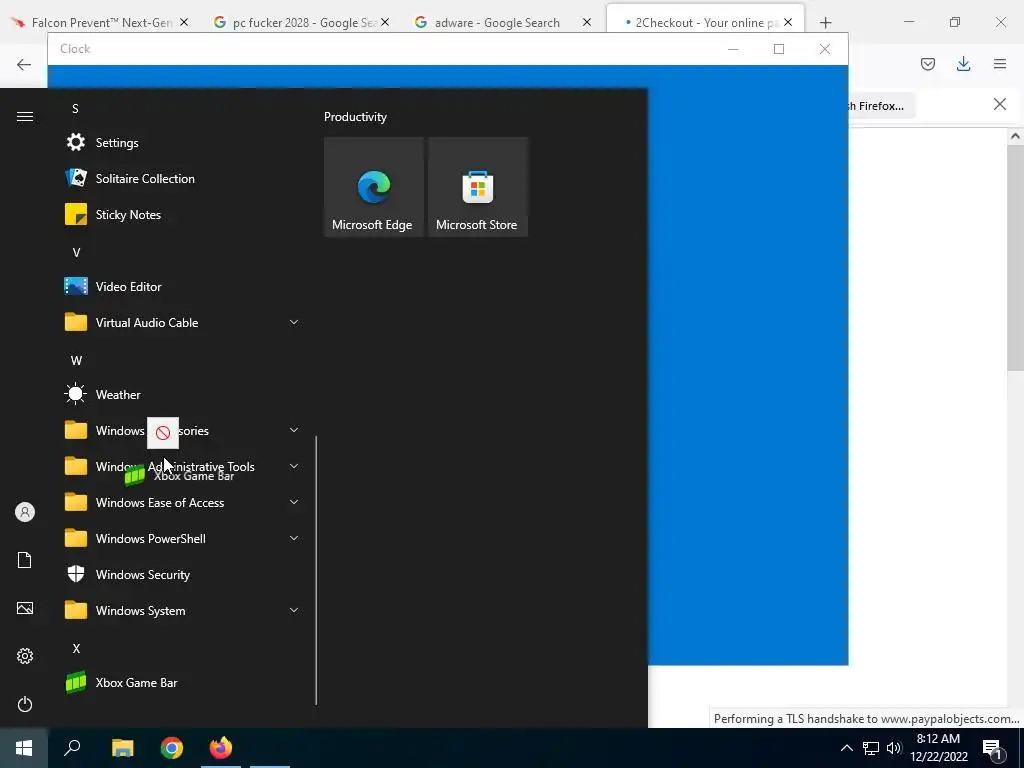Click the Firefox page vertical scrollbar
This screenshot has width=1024, height=768.
click(x=1014, y=258)
